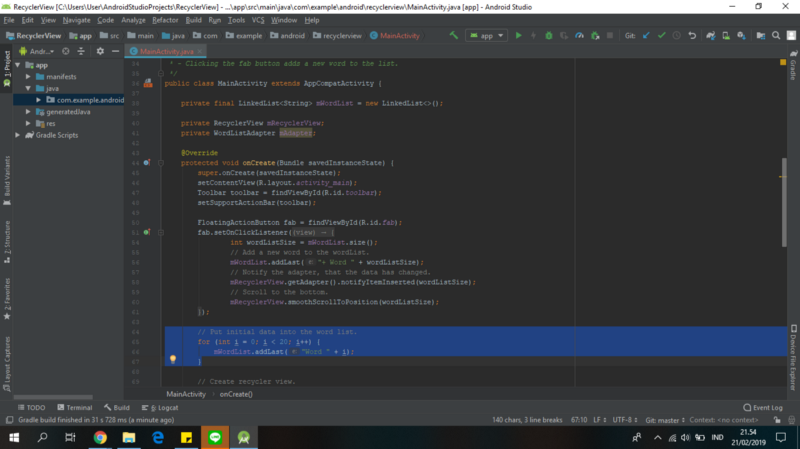Click the editor vertical scrollbar
The image size is (800, 449).
coord(784,203)
